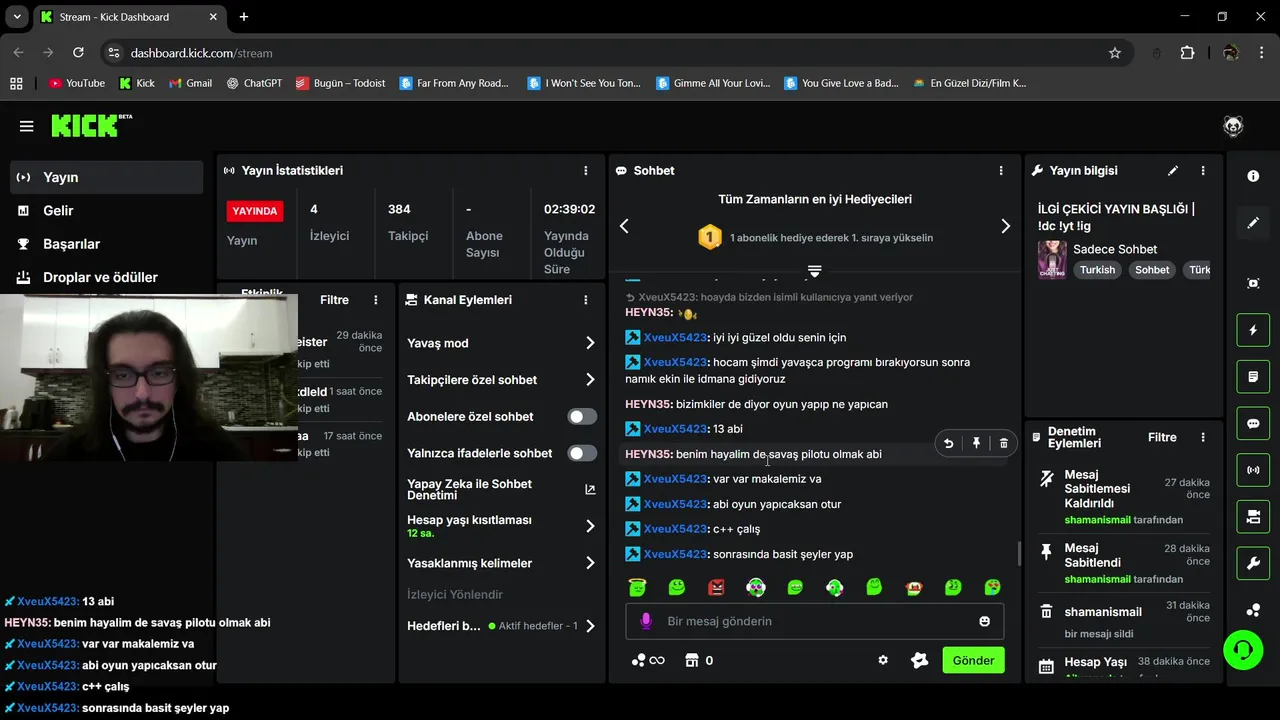Open the emoji picker smiley in message box
Viewport: 1280px width, 720px height.
pos(984,621)
